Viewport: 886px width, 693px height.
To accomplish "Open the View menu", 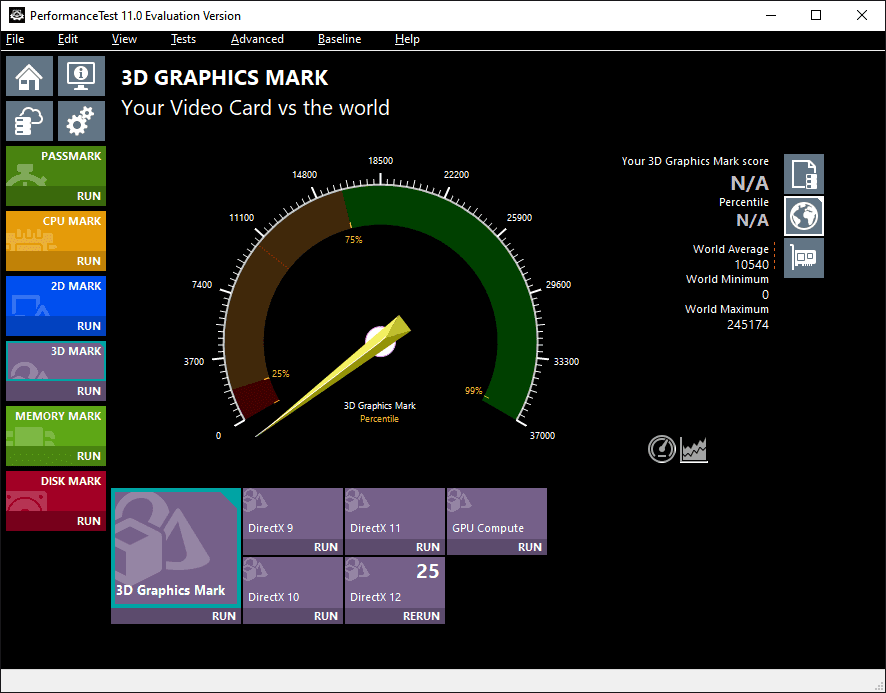I will 124,39.
